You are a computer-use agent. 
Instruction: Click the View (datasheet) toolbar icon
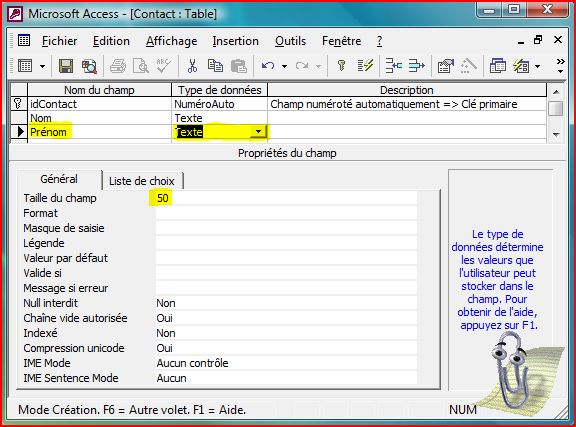tap(25, 67)
